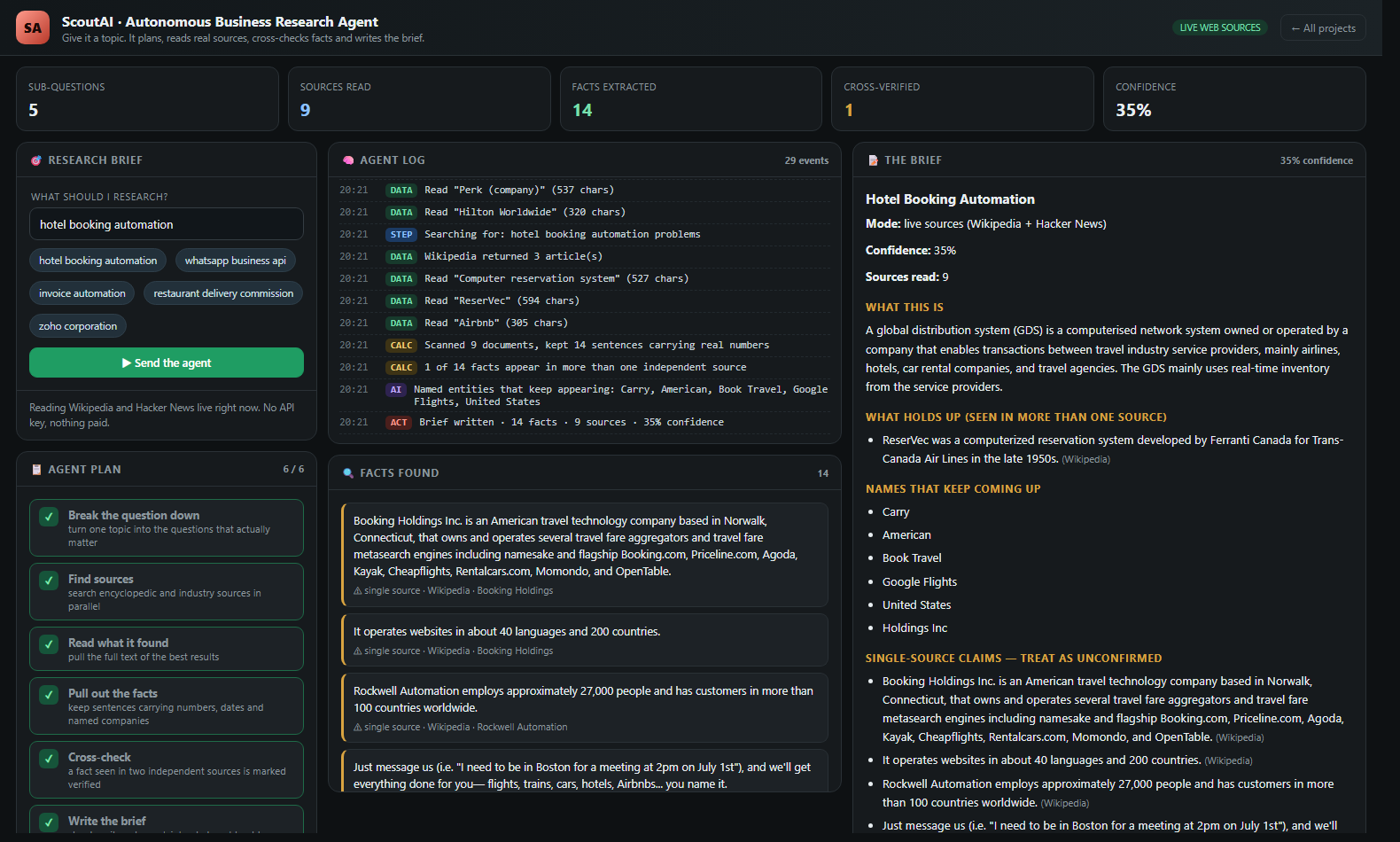Image resolution: width=1400 pixels, height=842 pixels.
Task: Click log entry 'Read "Airbnb" (305 chars)'
Action: (584, 323)
